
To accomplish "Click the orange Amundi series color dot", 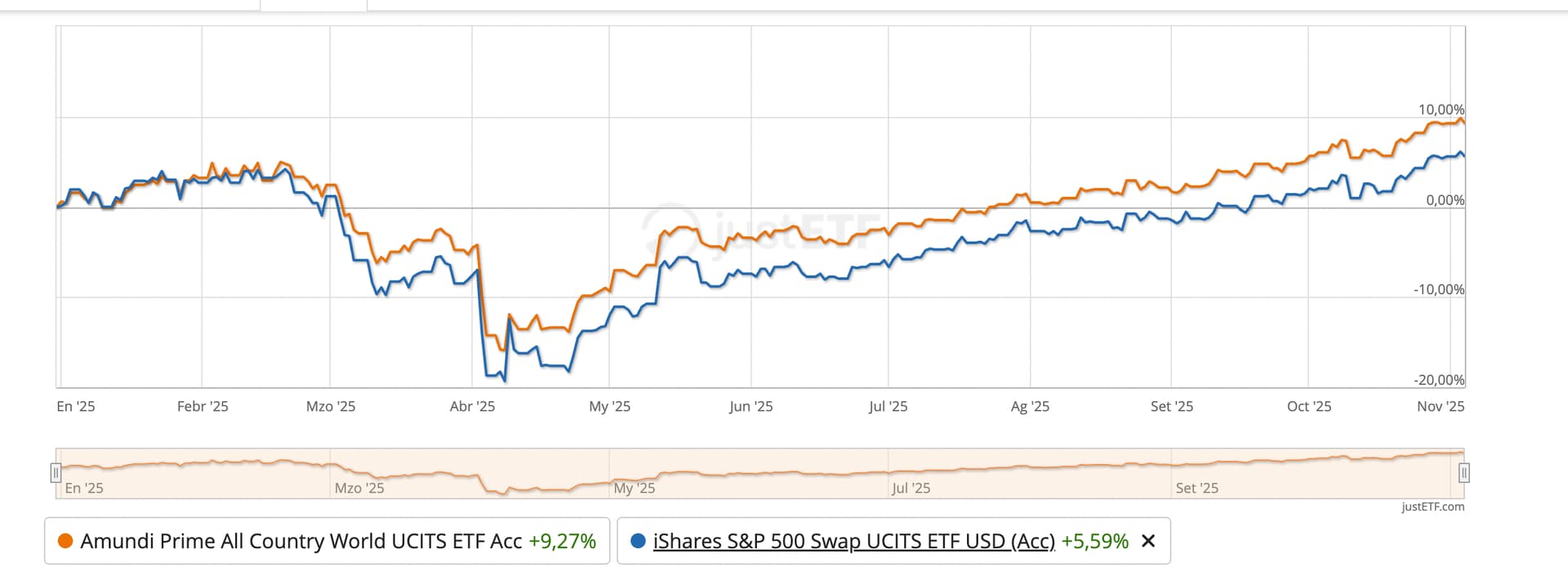I will [66, 541].
